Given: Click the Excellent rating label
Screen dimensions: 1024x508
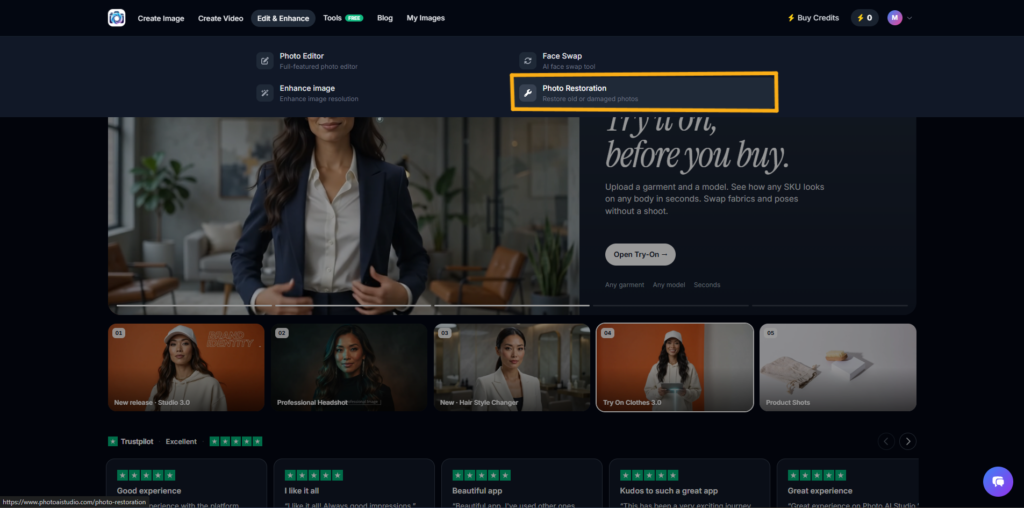Looking at the screenshot, I should click(x=181, y=441).
